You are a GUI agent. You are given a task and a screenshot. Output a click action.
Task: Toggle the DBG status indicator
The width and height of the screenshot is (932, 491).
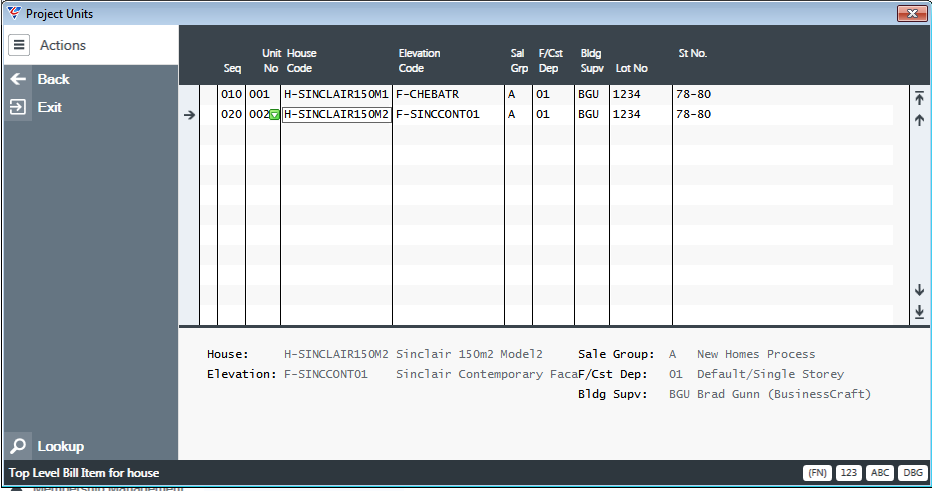[912, 473]
